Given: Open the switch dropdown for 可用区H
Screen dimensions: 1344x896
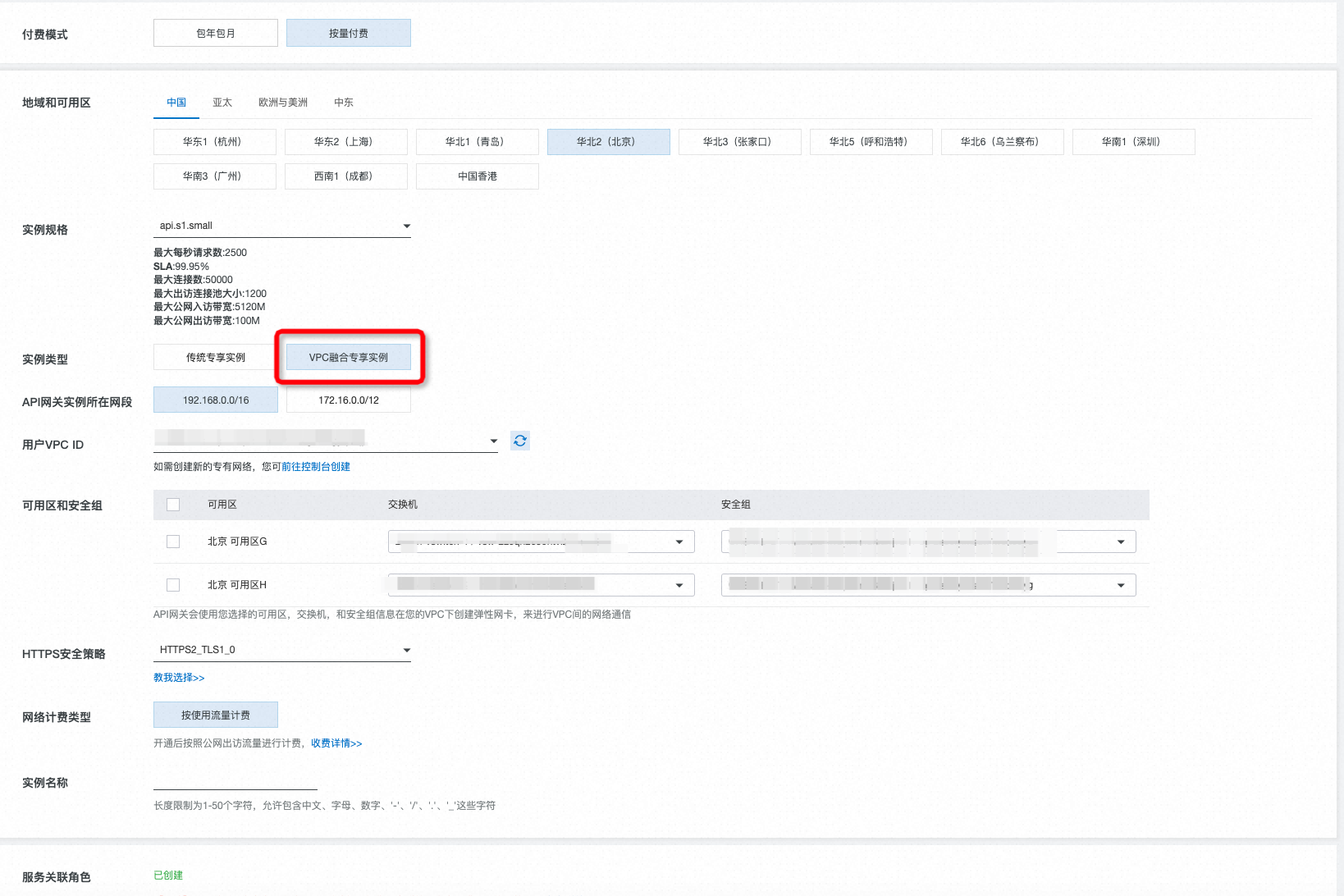Looking at the screenshot, I should pyautogui.click(x=542, y=585).
